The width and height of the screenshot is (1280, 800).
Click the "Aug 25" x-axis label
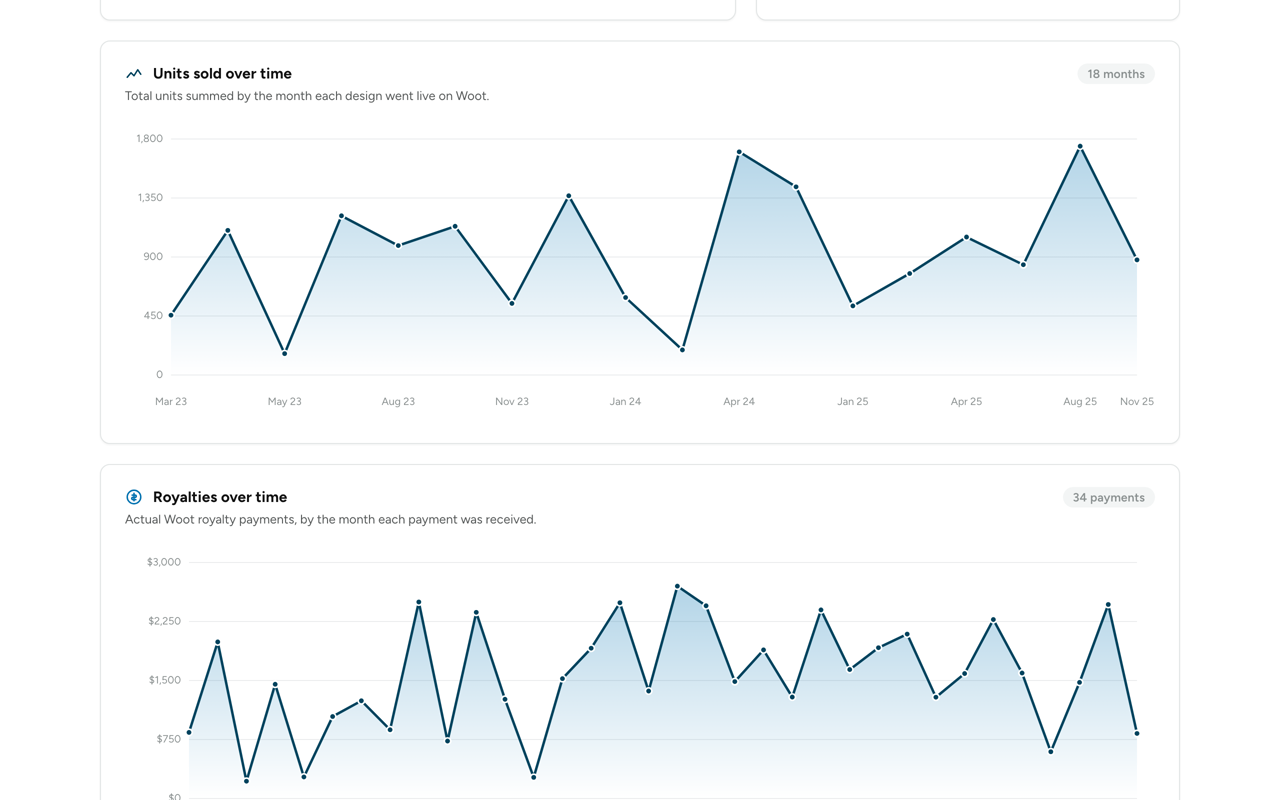coord(1080,401)
